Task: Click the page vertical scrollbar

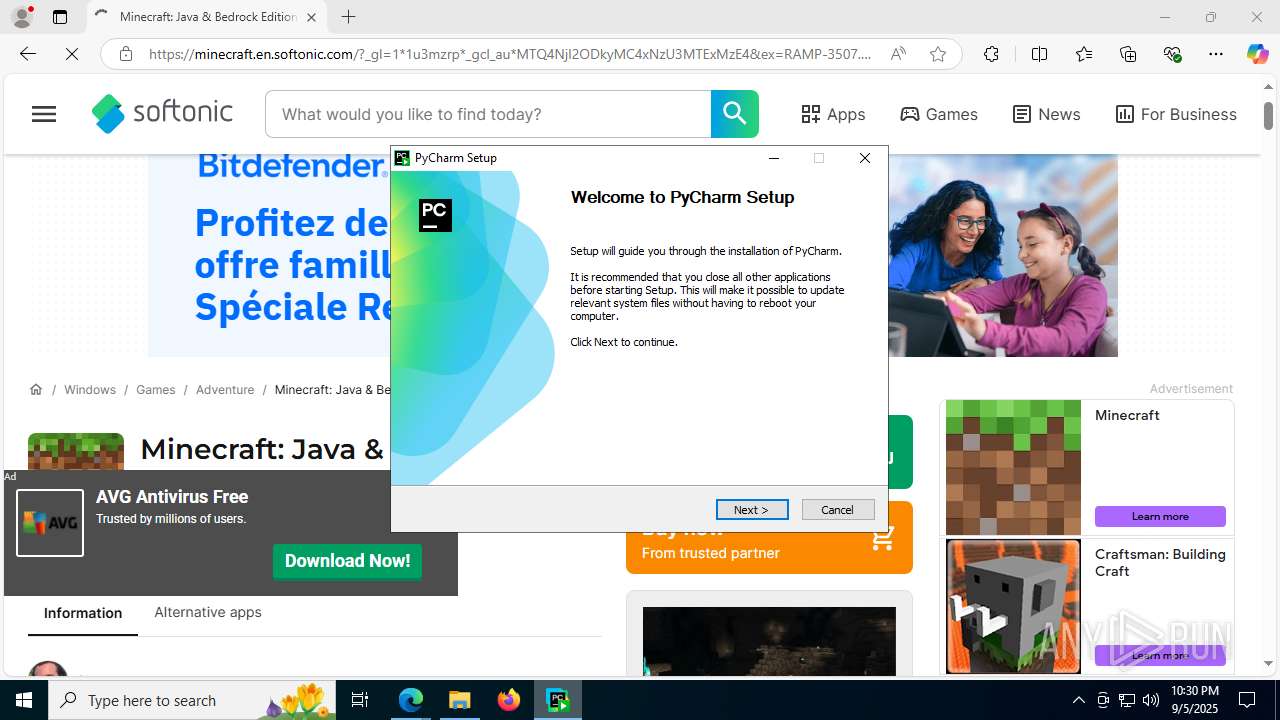Action: click(1268, 115)
